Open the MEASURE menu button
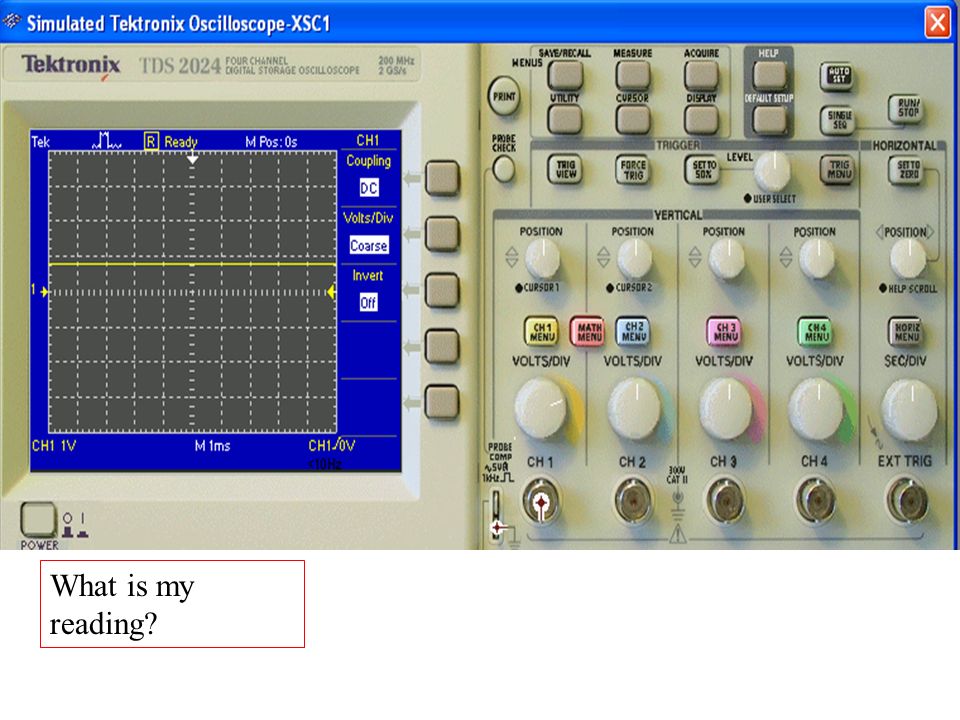 coord(632,76)
